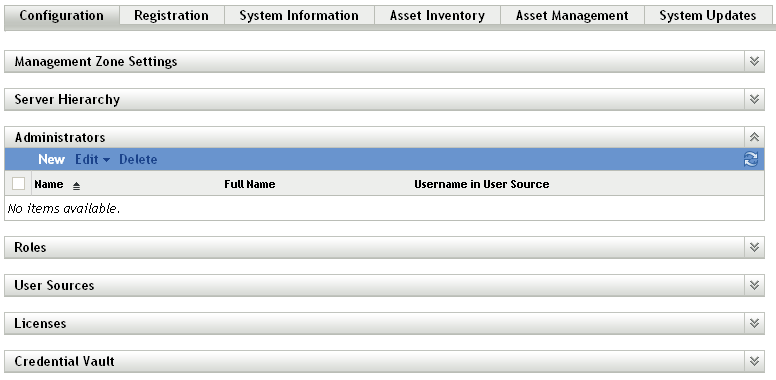
Task: Click the Roles panel title
Action: coord(30,247)
